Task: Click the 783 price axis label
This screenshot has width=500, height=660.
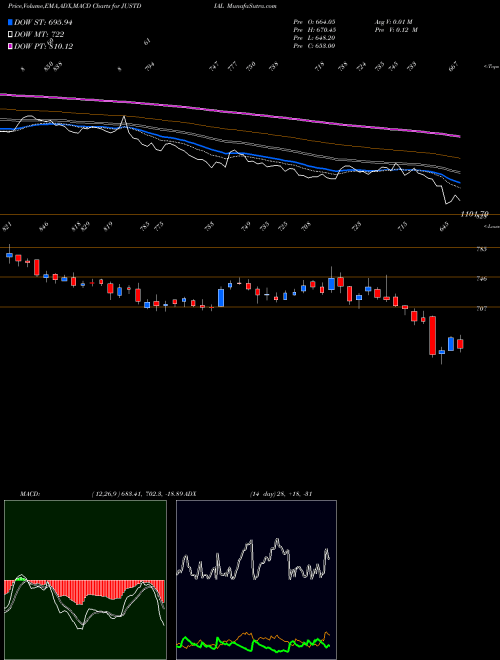Action: [482, 249]
